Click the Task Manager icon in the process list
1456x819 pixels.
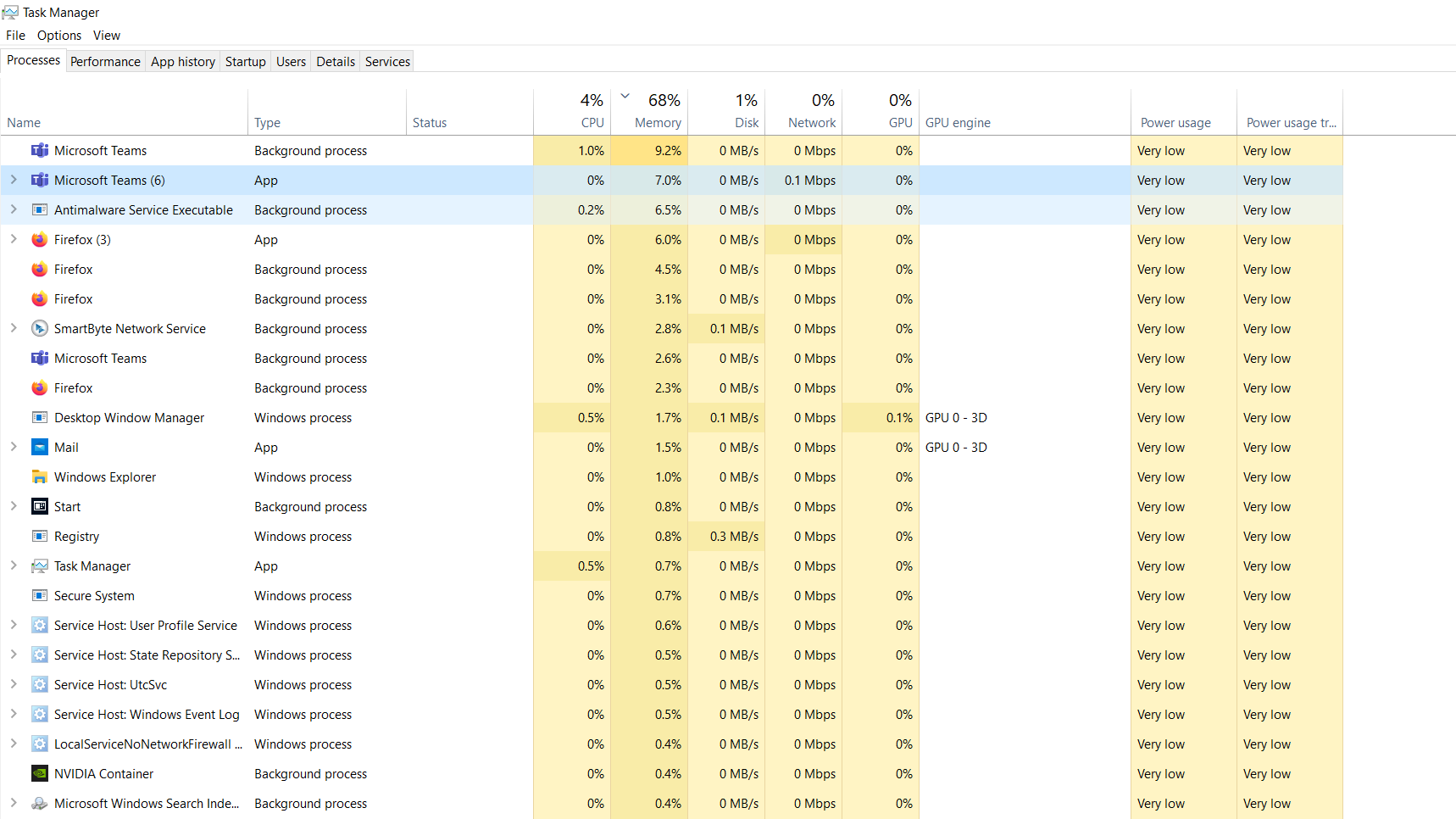click(x=40, y=566)
